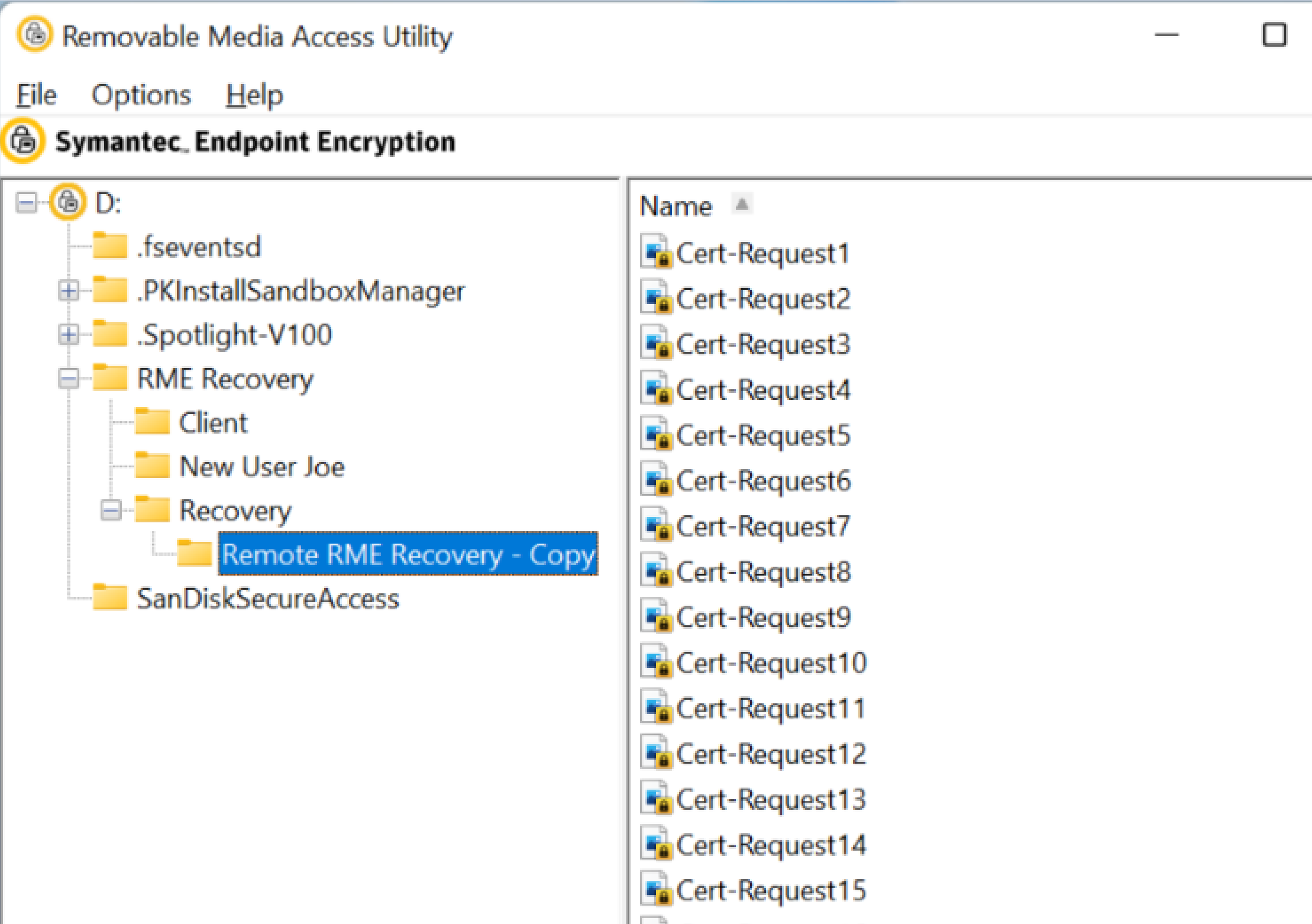The width and height of the screenshot is (1312, 924).
Task: Open the Help menu
Action: point(255,95)
